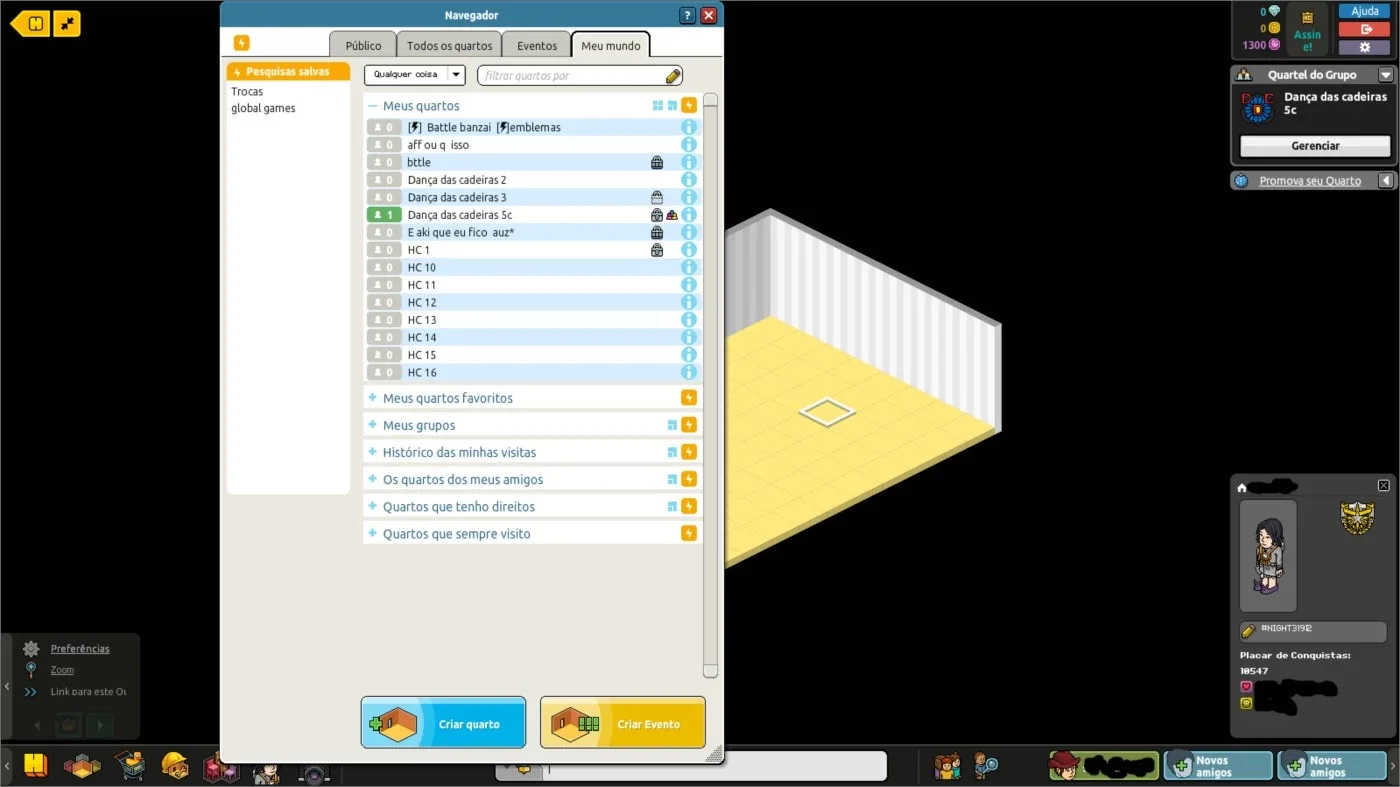Screen dimensions: 1400x787
Task: Open the avatar icon in bottom toolbar
Action: (267, 772)
